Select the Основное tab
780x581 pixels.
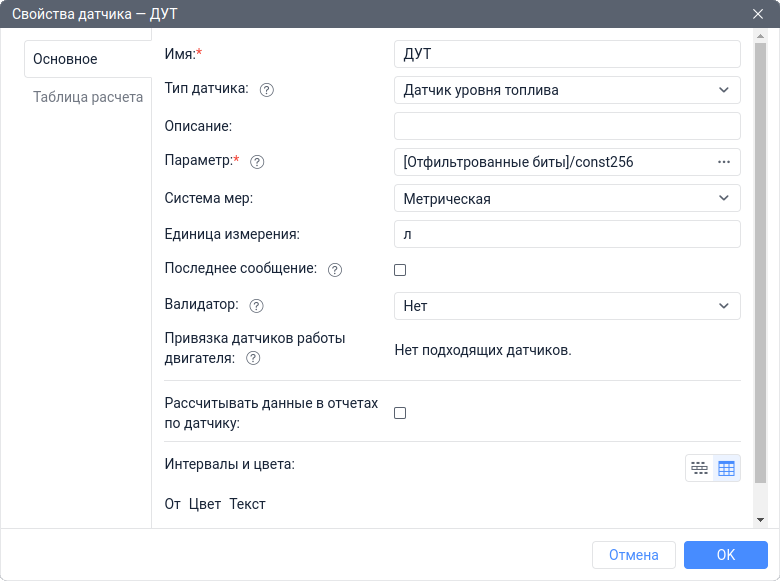pyautogui.click(x=66, y=59)
